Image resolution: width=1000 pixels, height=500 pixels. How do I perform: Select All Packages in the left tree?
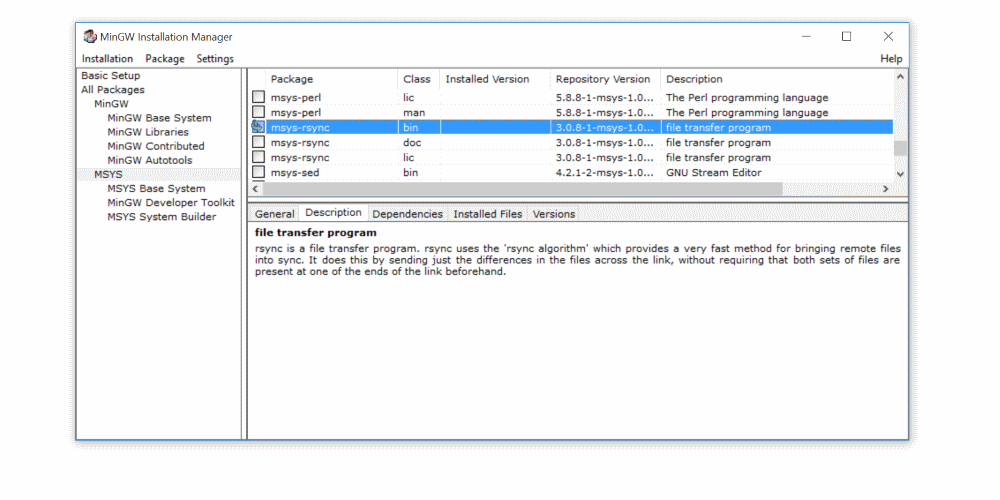point(112,90)
